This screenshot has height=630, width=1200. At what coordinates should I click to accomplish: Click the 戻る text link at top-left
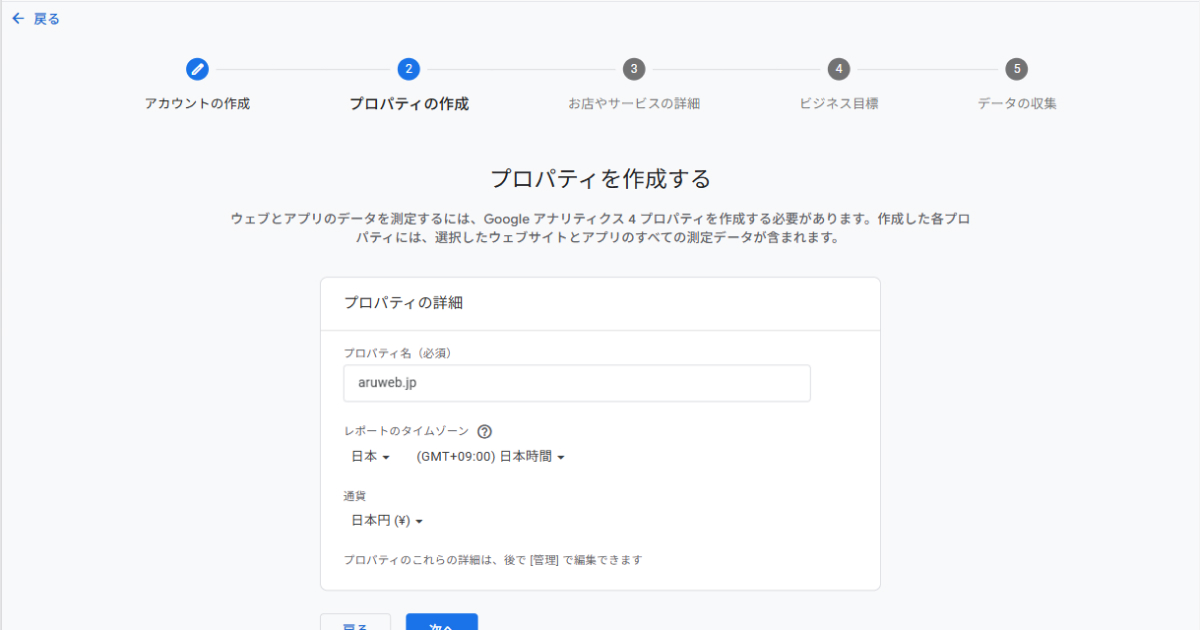pos(46,19)
